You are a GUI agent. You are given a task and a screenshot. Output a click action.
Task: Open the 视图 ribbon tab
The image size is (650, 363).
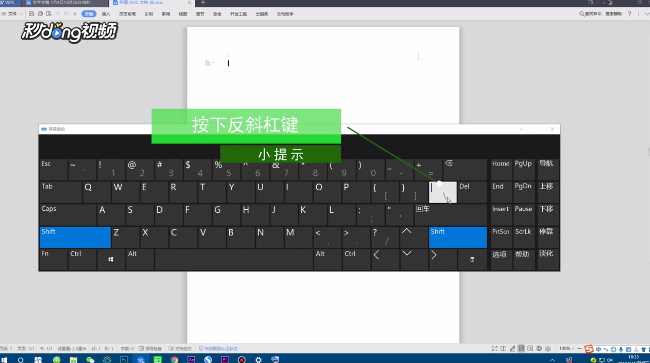[183, 14]
